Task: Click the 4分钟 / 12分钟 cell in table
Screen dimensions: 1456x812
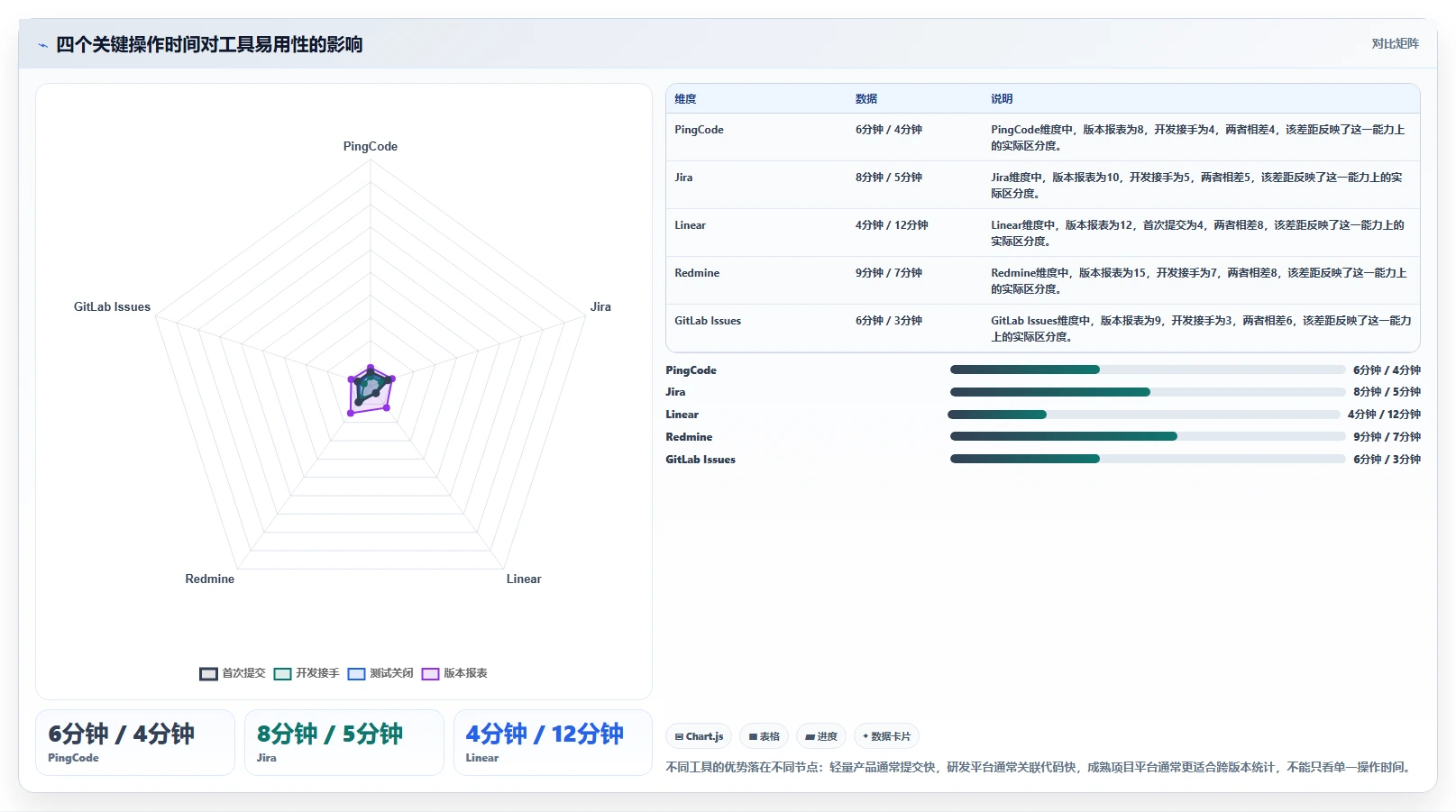Action: [x=892, y=225]
